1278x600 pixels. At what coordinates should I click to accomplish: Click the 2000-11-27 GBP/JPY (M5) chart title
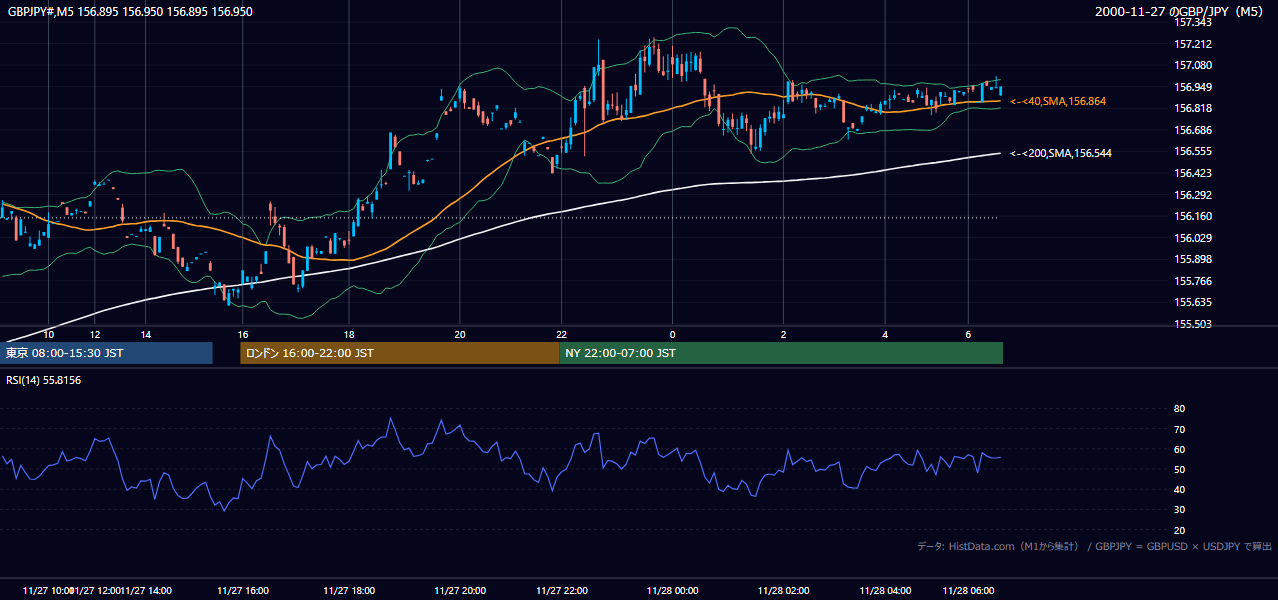pos(1181,11)
